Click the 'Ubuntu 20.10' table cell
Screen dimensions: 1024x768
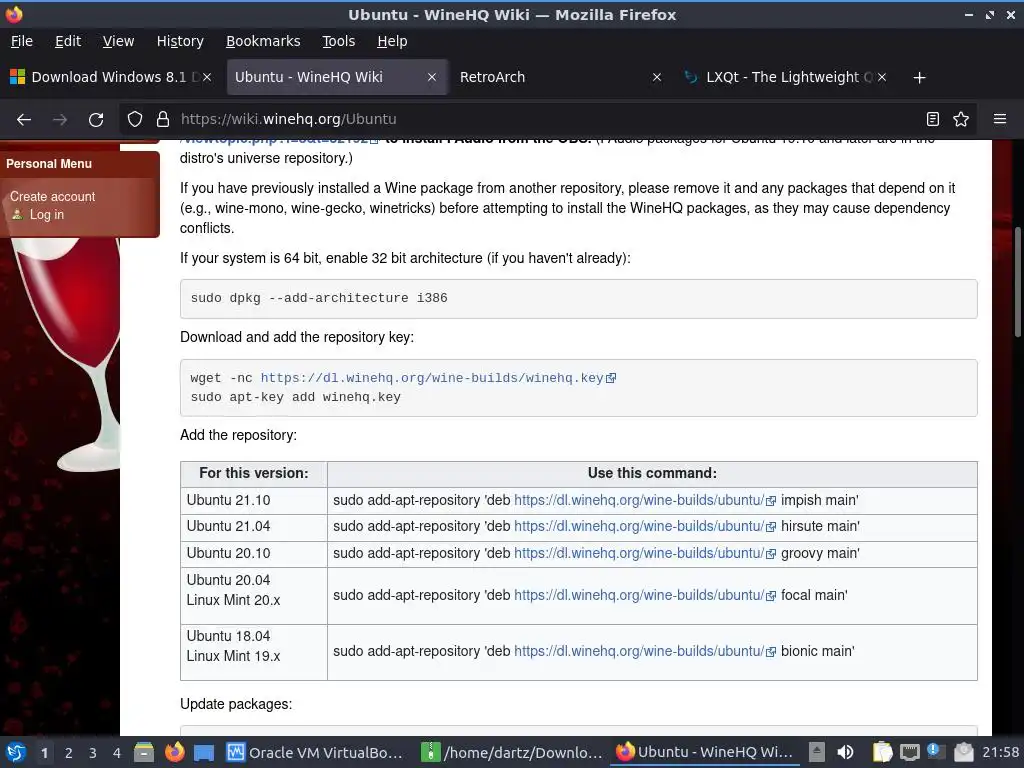pos(254,553)
